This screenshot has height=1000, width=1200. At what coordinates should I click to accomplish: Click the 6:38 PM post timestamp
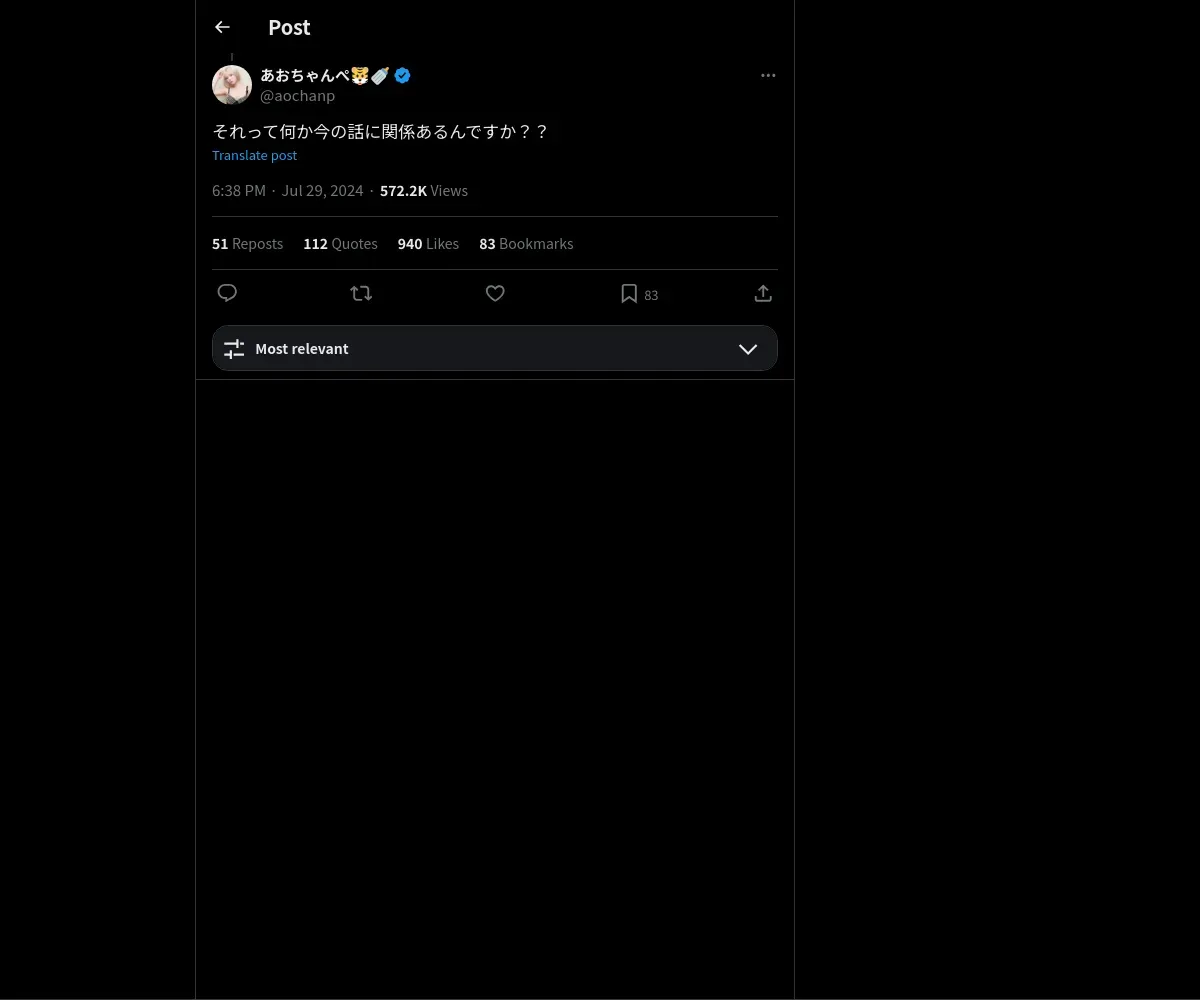click(x=239, y=191)
